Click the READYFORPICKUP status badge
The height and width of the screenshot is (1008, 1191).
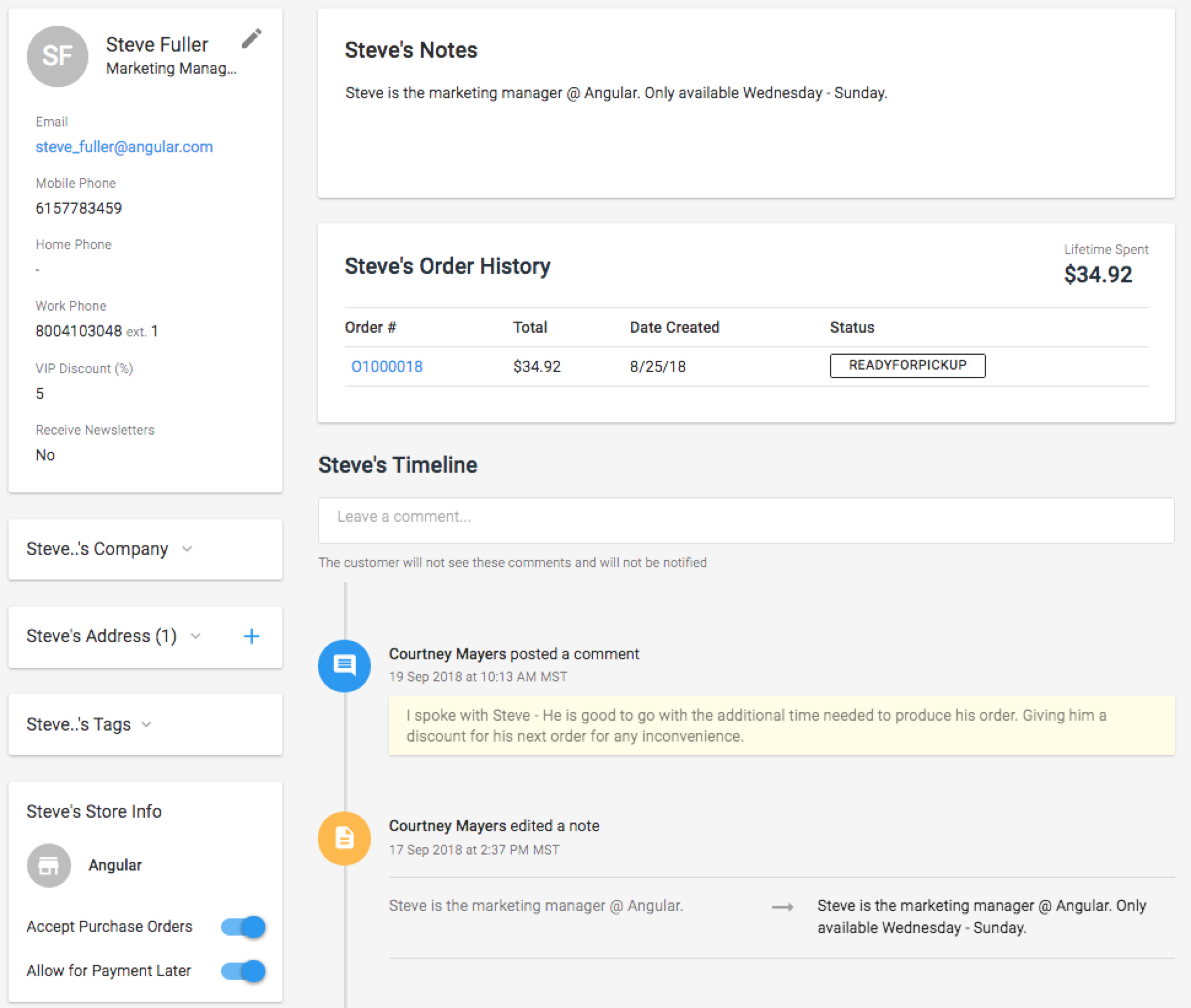tap(907, 365)
